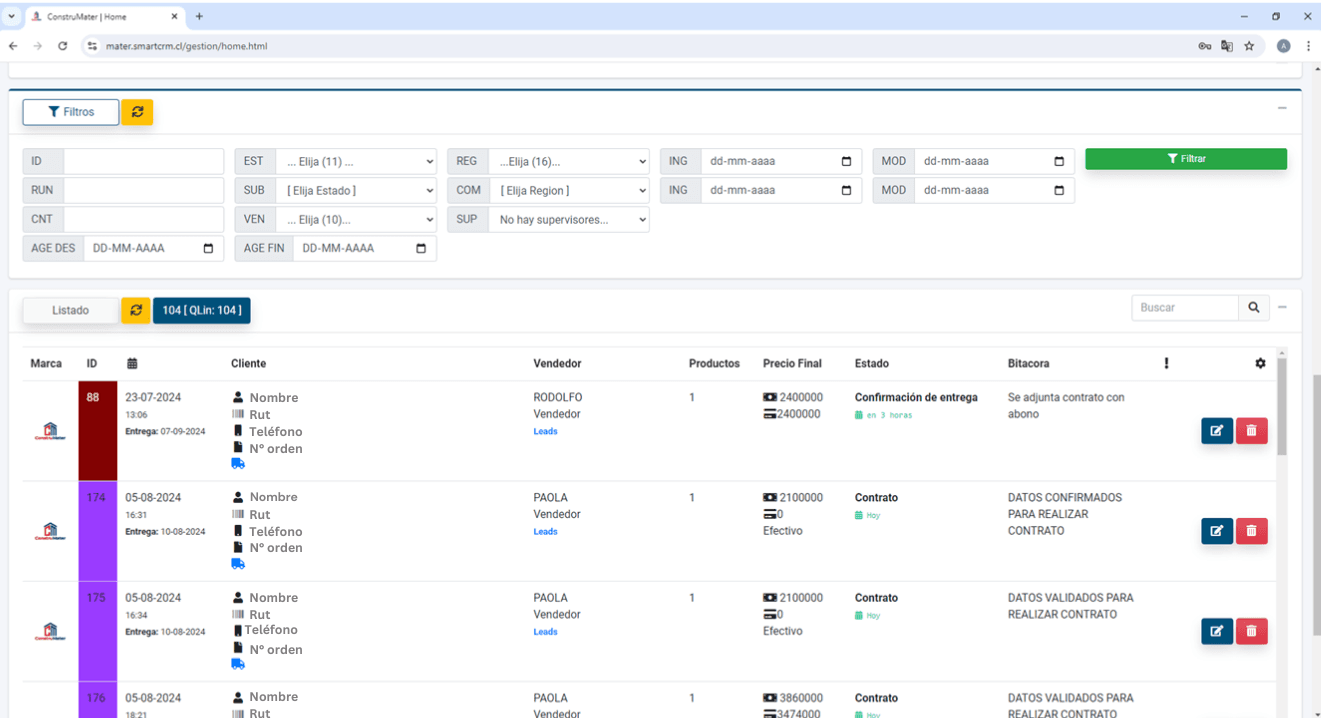The image size is (1321, 718).
Task: Delete record 88 with the trash icon
Action: coord(1252,431)
